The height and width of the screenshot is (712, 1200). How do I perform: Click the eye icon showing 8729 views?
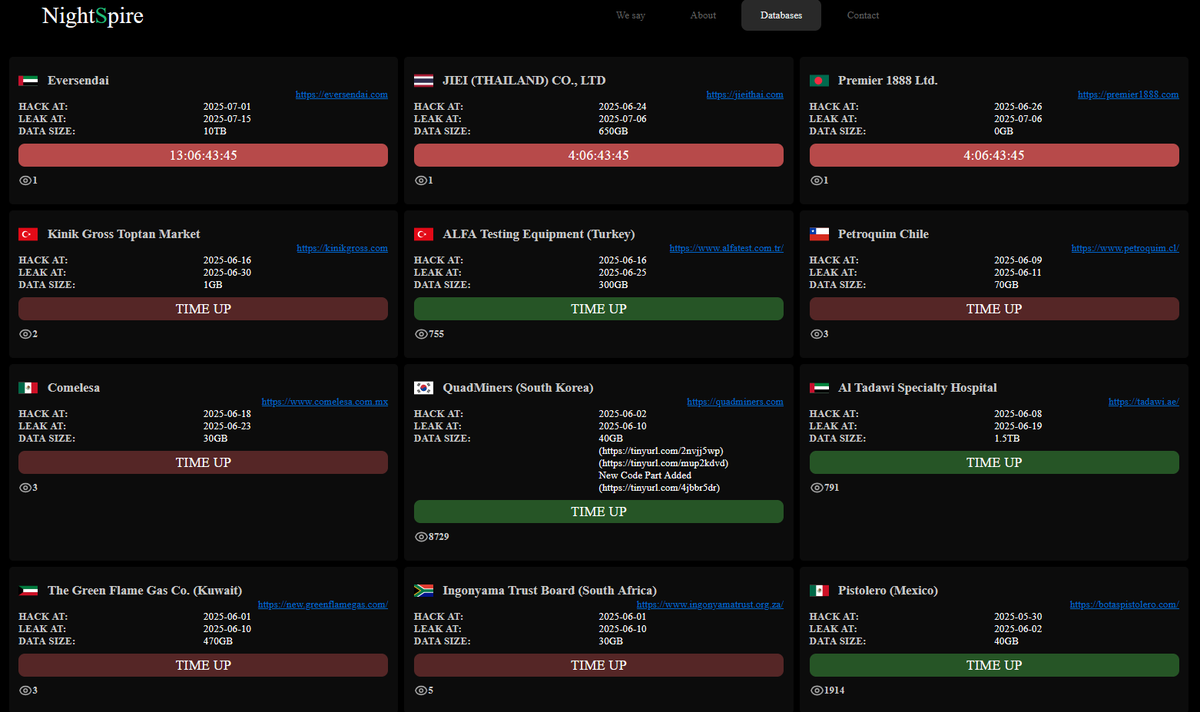point(421,537)
